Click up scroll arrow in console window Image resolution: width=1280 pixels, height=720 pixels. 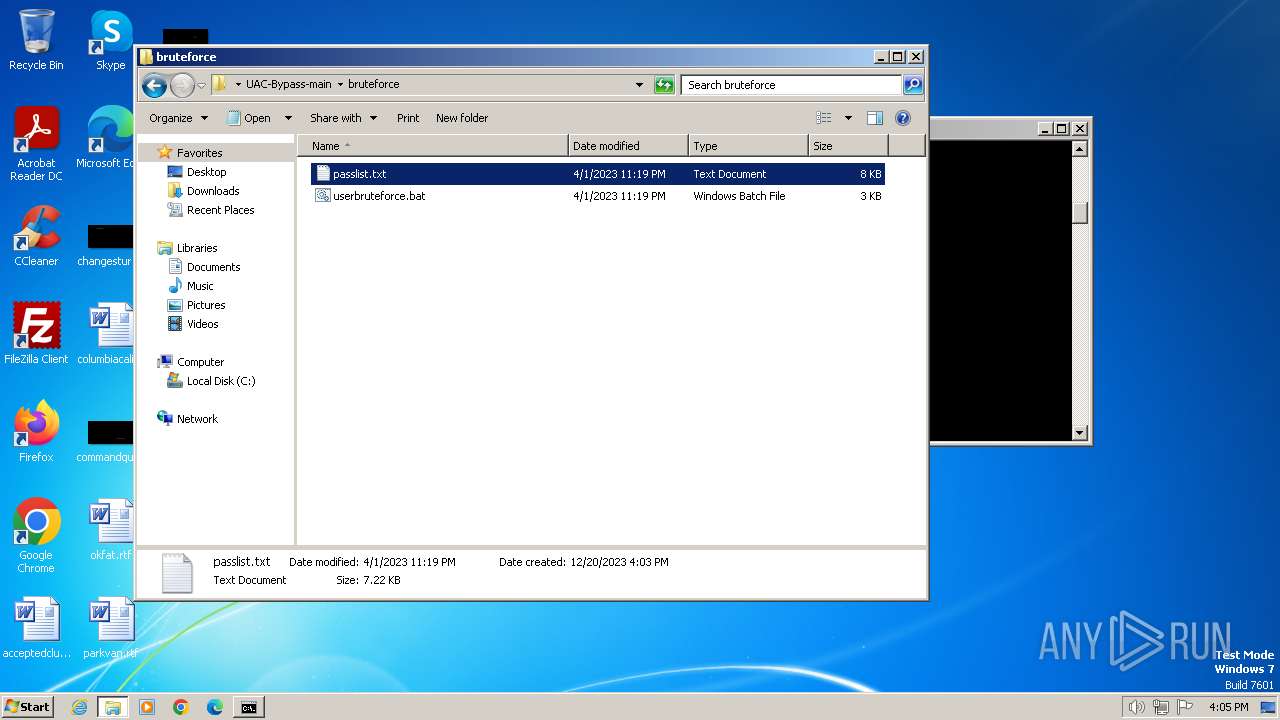(x=1080, y=149)
